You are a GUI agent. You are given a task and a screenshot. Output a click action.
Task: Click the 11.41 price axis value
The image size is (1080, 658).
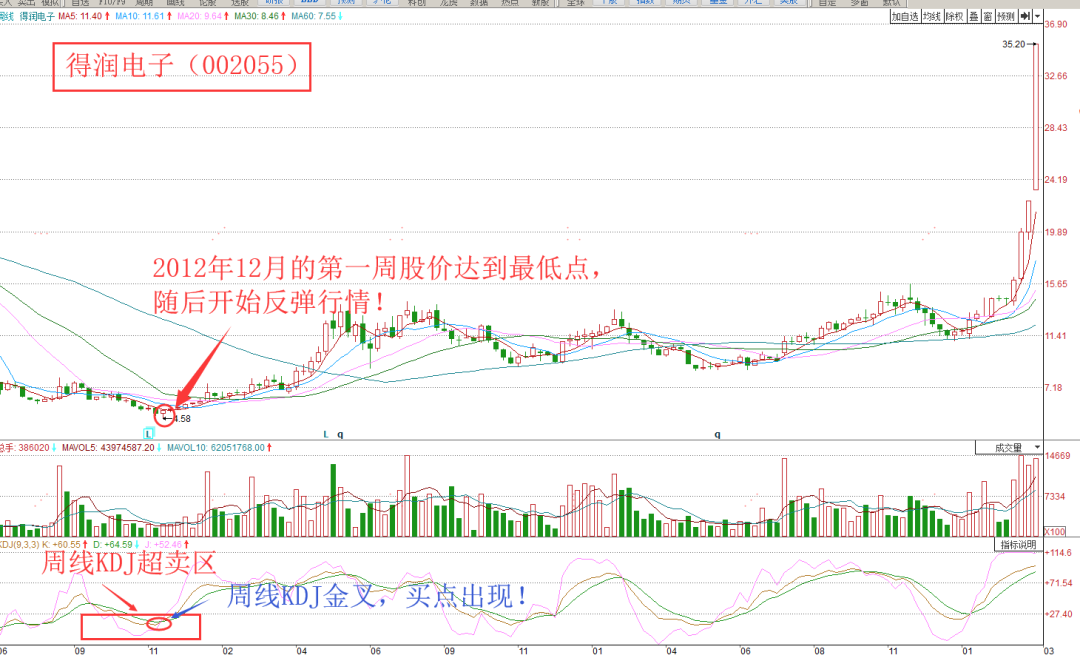click(1056, 336)
